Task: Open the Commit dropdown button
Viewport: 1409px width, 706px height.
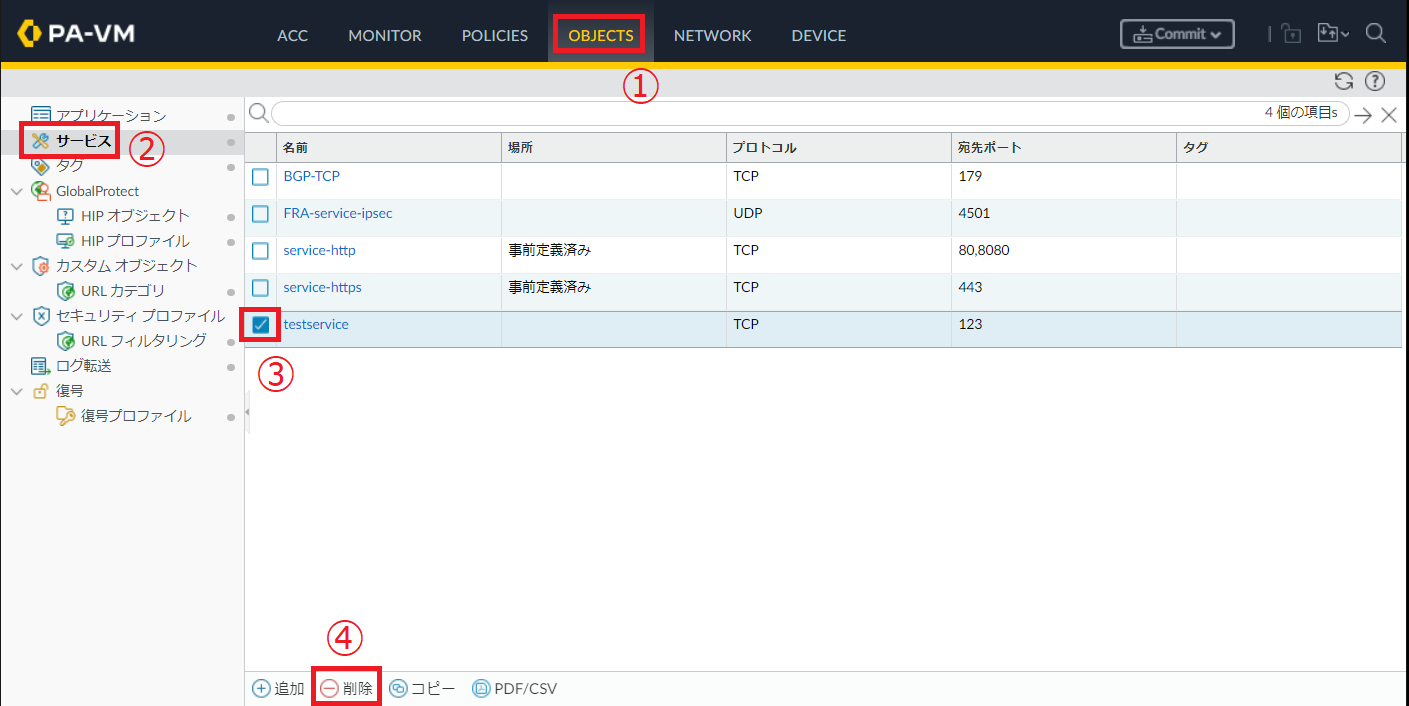Action: pyautogui.click(x=1177, y=34)
